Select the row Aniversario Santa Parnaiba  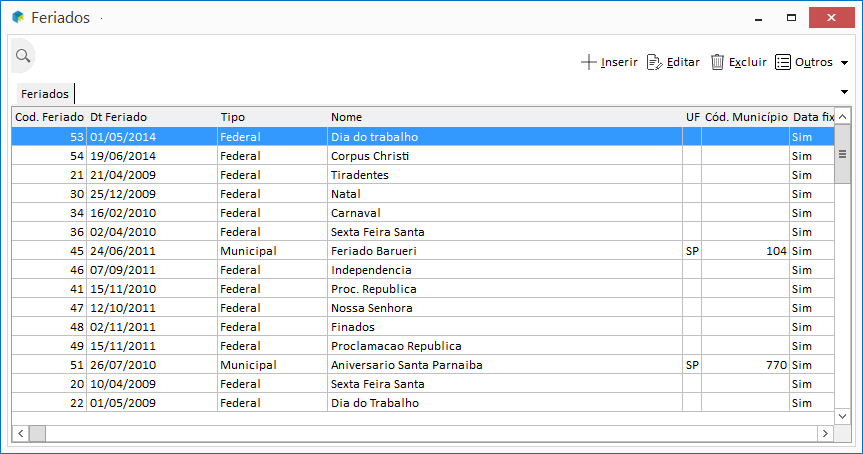click(423, 365)
